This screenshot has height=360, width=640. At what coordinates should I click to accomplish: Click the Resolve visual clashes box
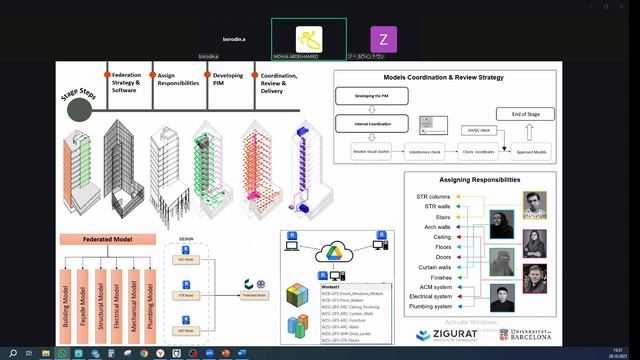[371, 151]
